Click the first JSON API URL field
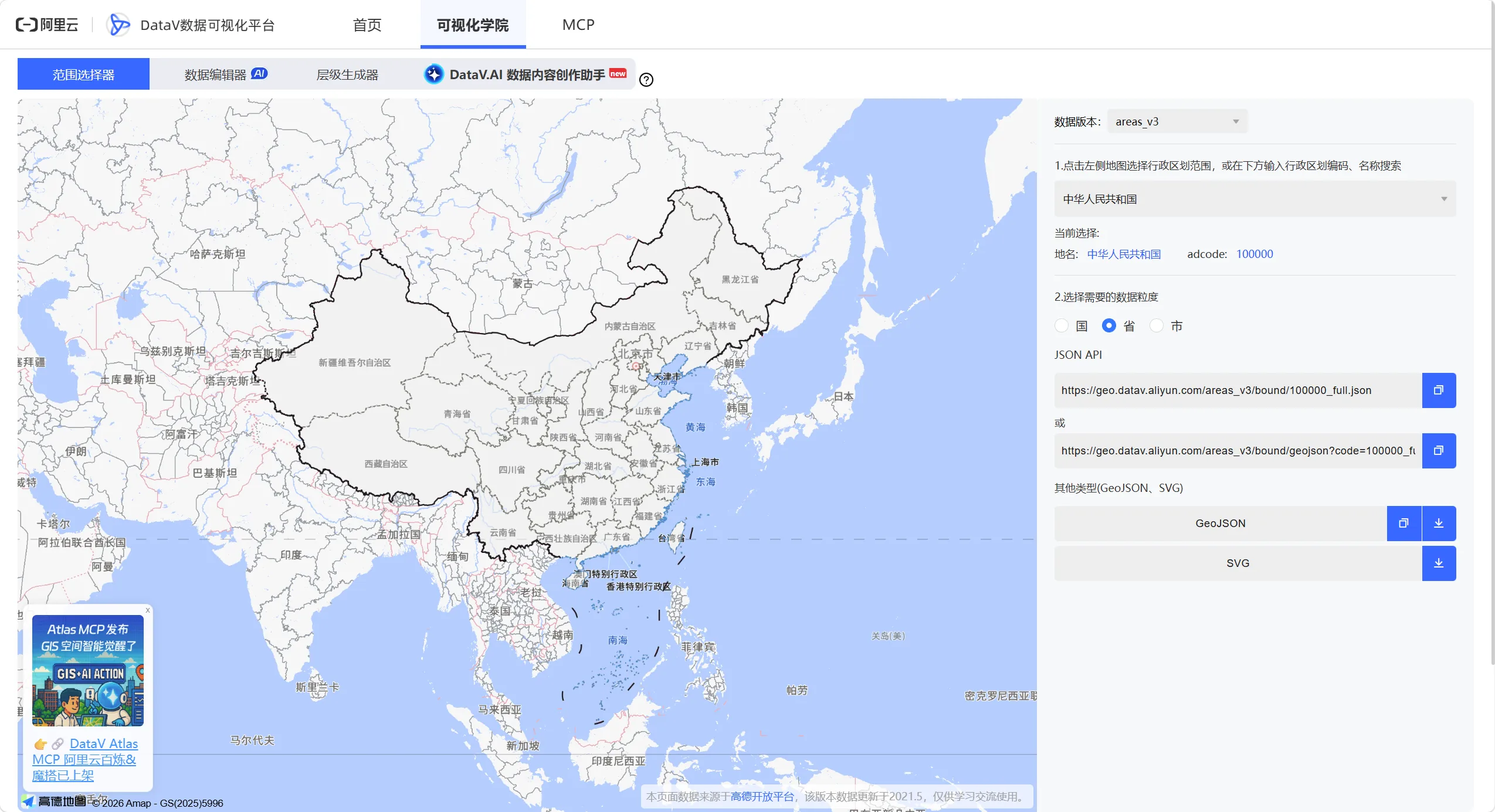Image resolution: width=1495 pixels, height=812 pixels. pyautogui.click(x=1238, y=390)
